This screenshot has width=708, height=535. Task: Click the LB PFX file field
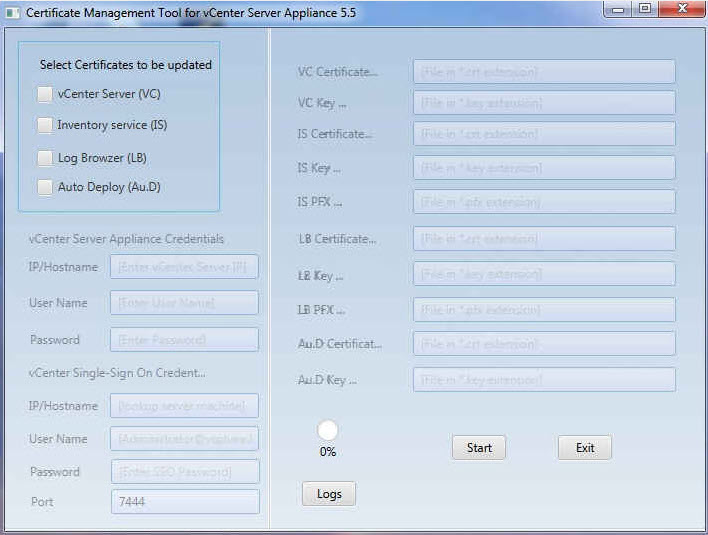click(544, 310)
